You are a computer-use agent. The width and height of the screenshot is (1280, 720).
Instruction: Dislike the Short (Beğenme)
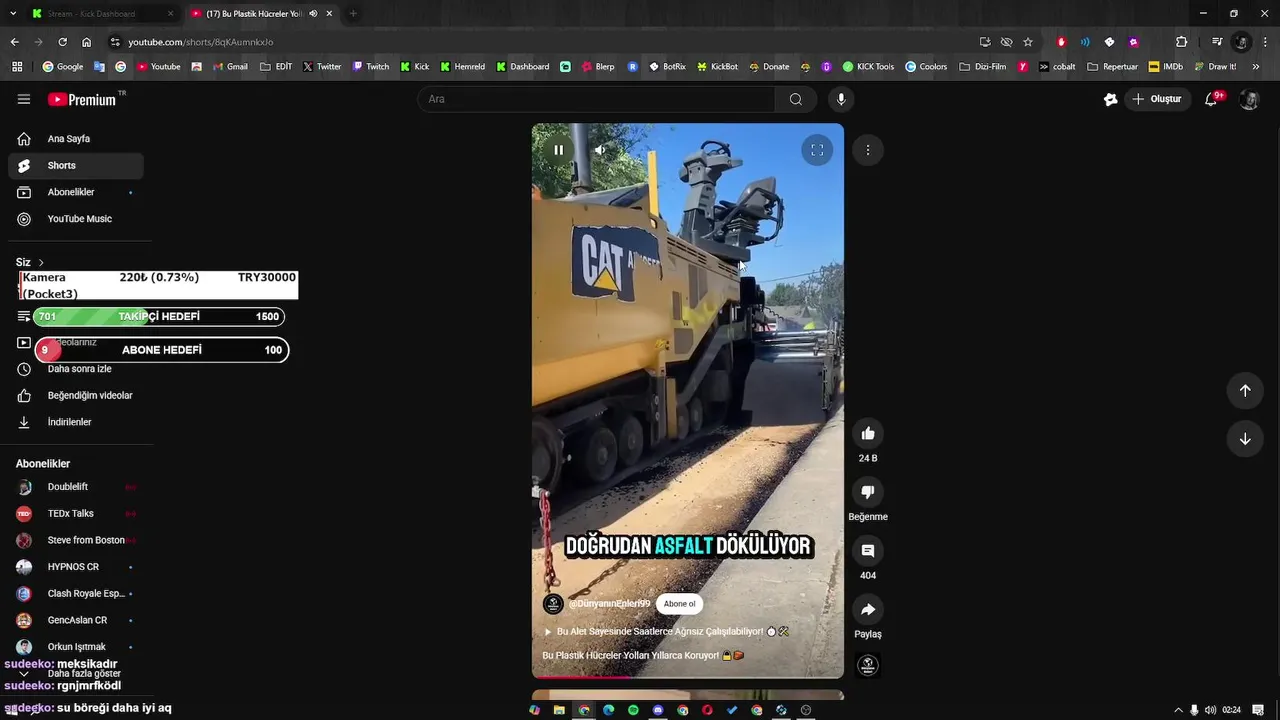pos(868,492)
